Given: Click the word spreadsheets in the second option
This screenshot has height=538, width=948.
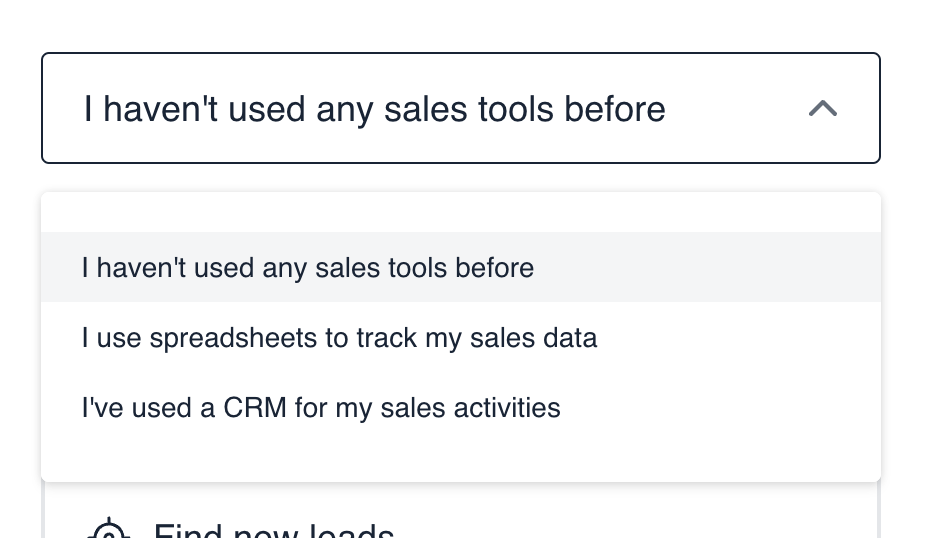Looking at the screenshot, I should [x=233, y=338].
